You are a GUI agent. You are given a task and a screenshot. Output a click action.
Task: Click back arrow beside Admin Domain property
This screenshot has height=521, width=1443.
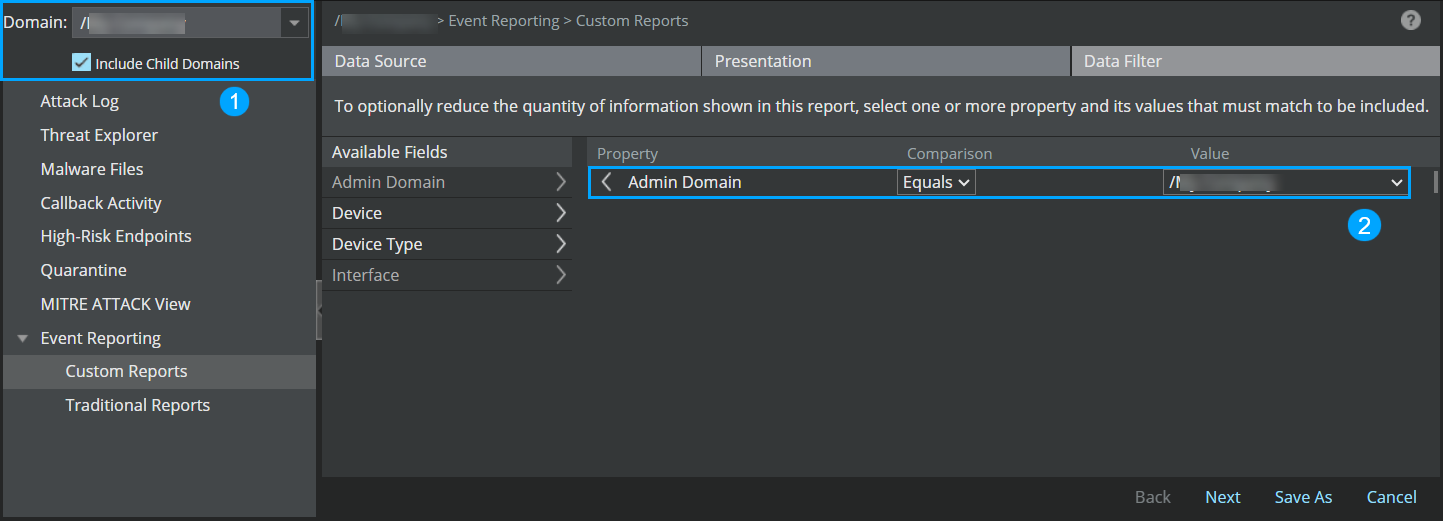point(607,182)
